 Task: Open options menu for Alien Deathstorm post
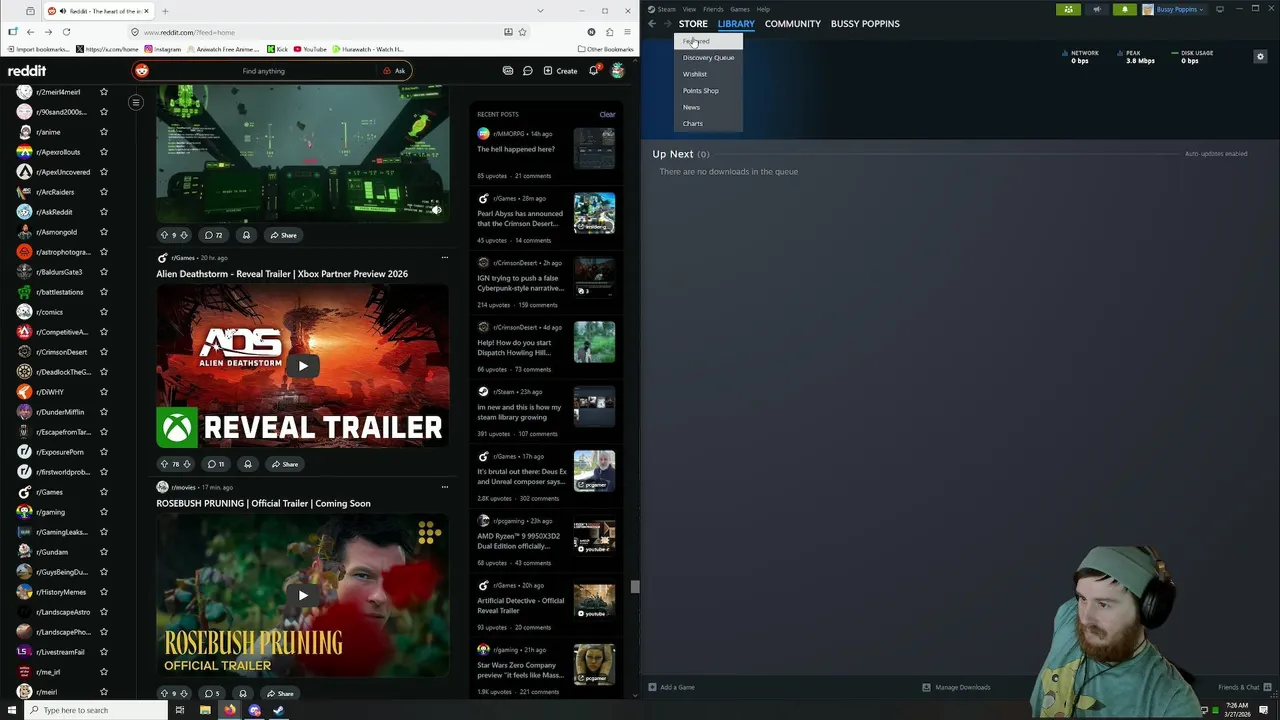point(445,258)
